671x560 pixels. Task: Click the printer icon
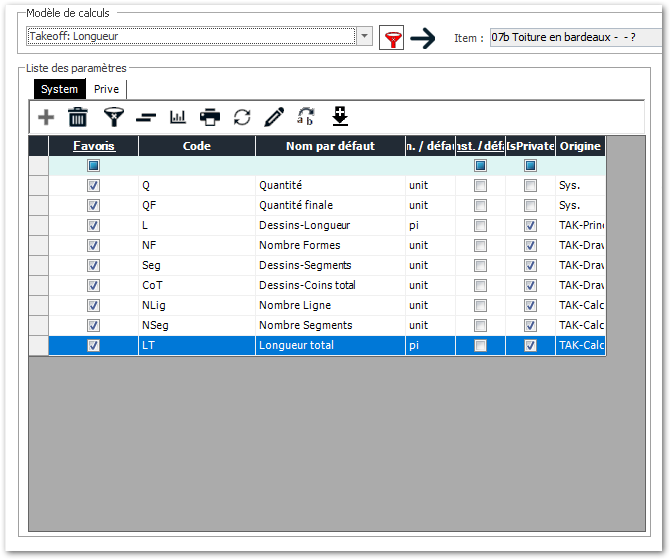point(210,117)
